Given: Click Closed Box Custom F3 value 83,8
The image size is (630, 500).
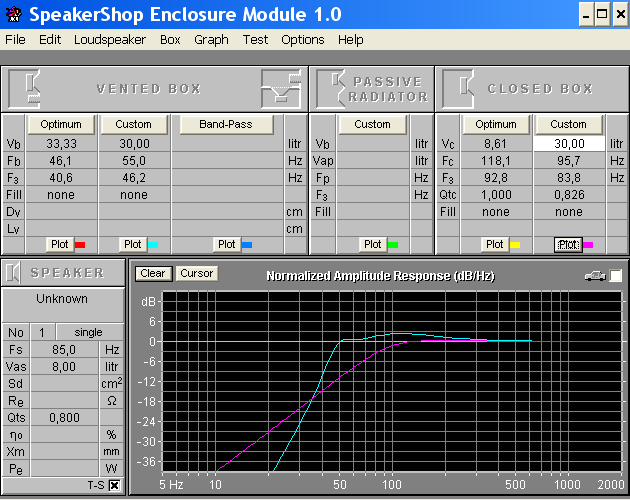Looking at the screenshot, I should 569,178.
